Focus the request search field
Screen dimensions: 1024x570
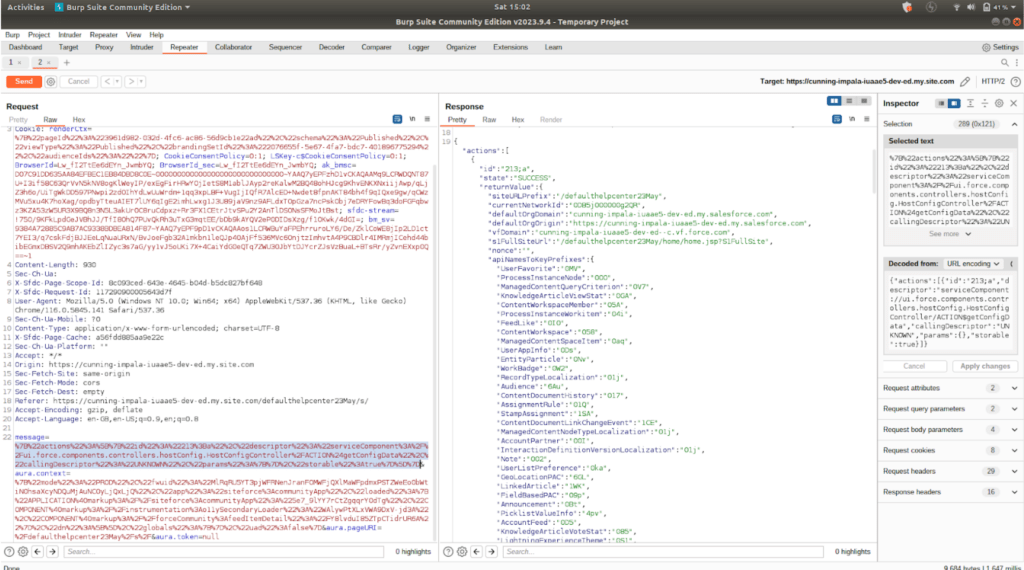coord(223,552)
